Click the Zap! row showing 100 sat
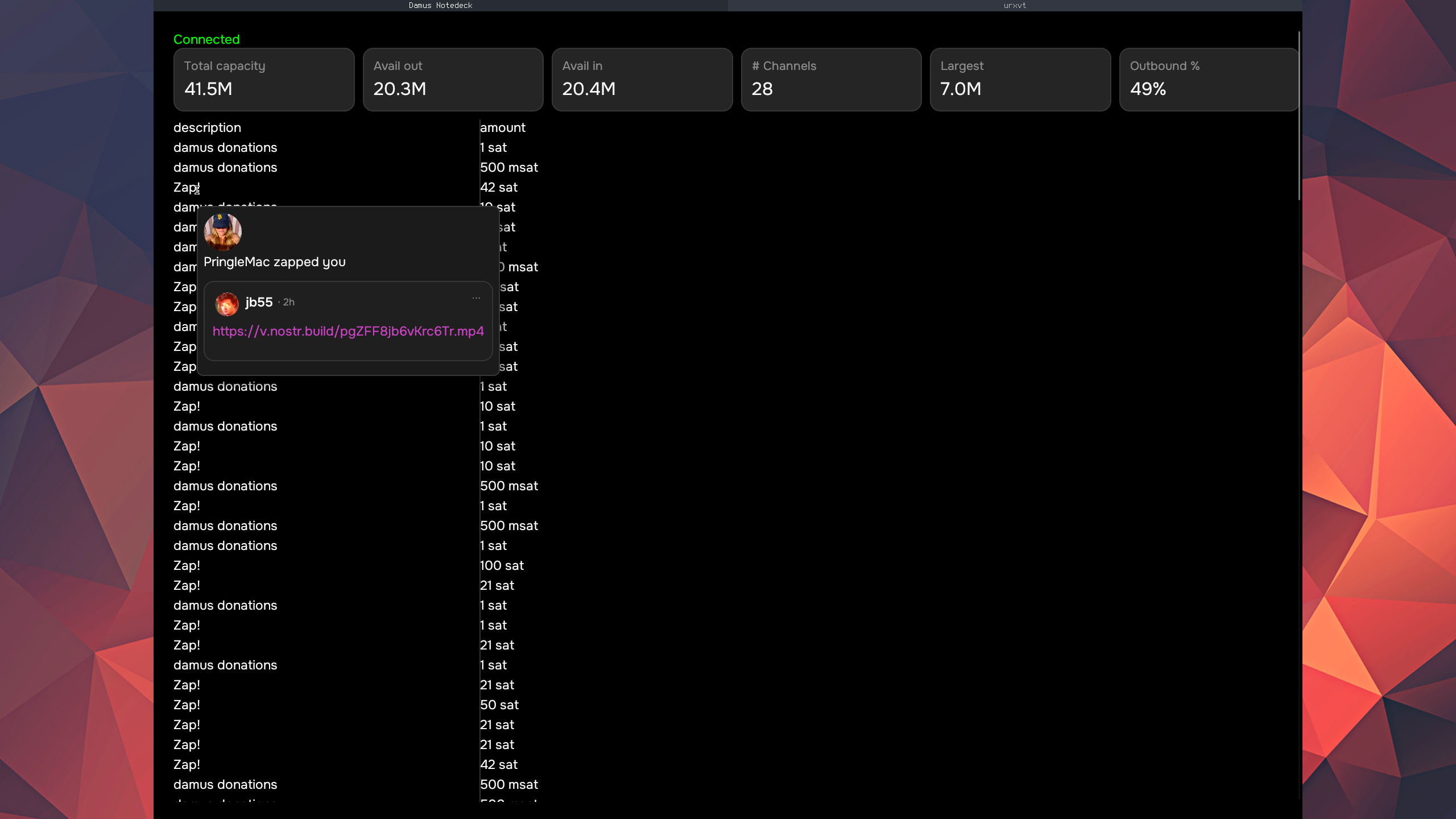Viewport: 1456px width, 819px height. coord(186,566)
